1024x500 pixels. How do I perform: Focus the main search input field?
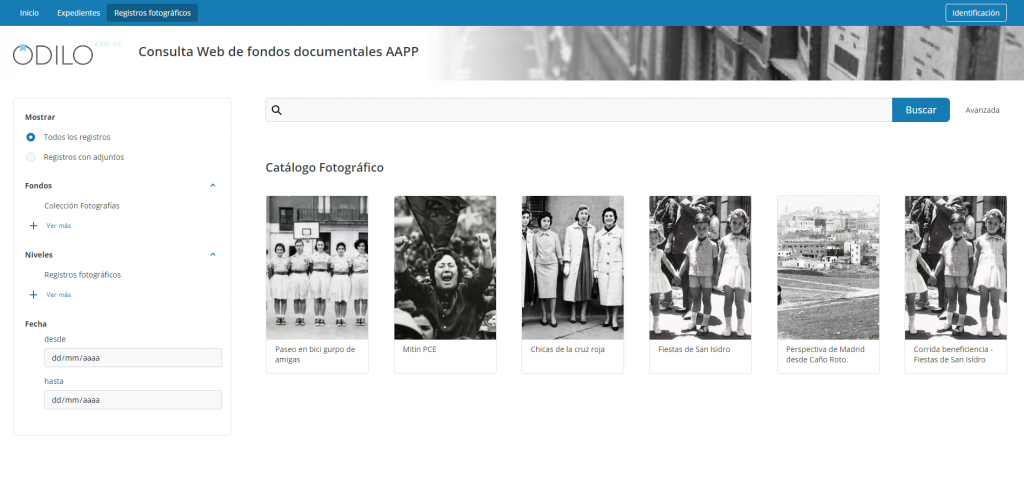[x=579, y=110]
